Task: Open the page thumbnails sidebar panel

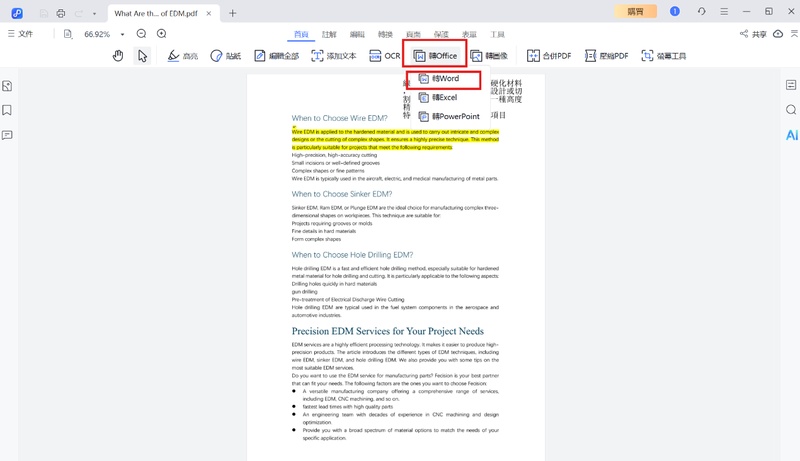Action: (8, 86)
